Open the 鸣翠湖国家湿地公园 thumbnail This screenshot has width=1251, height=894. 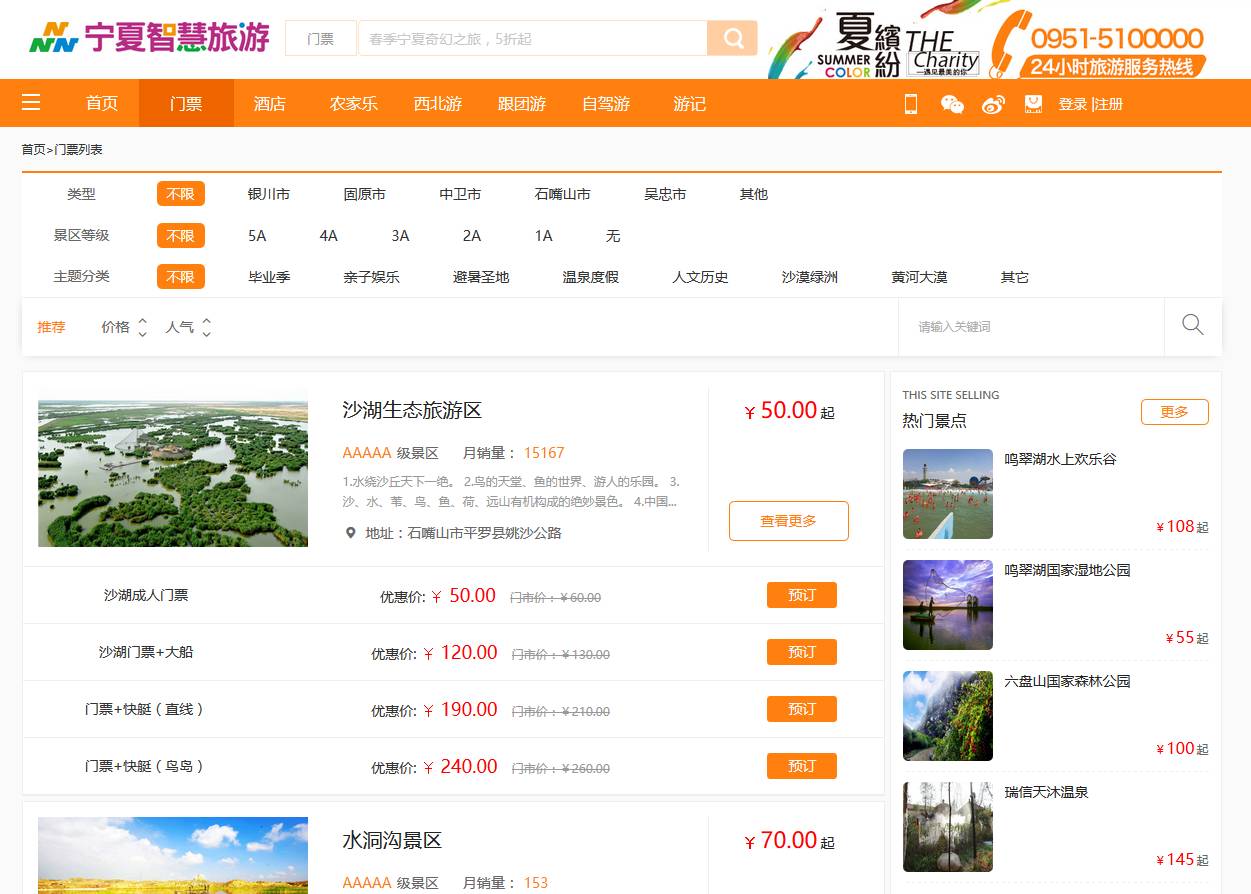click(948, 605)
